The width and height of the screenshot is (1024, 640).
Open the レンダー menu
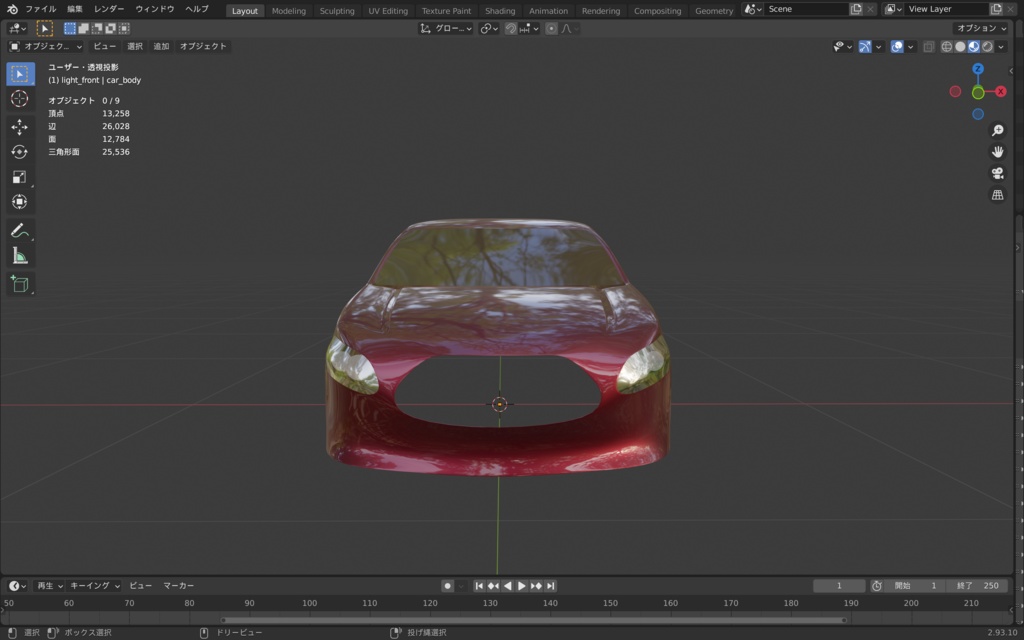point(108,8)
